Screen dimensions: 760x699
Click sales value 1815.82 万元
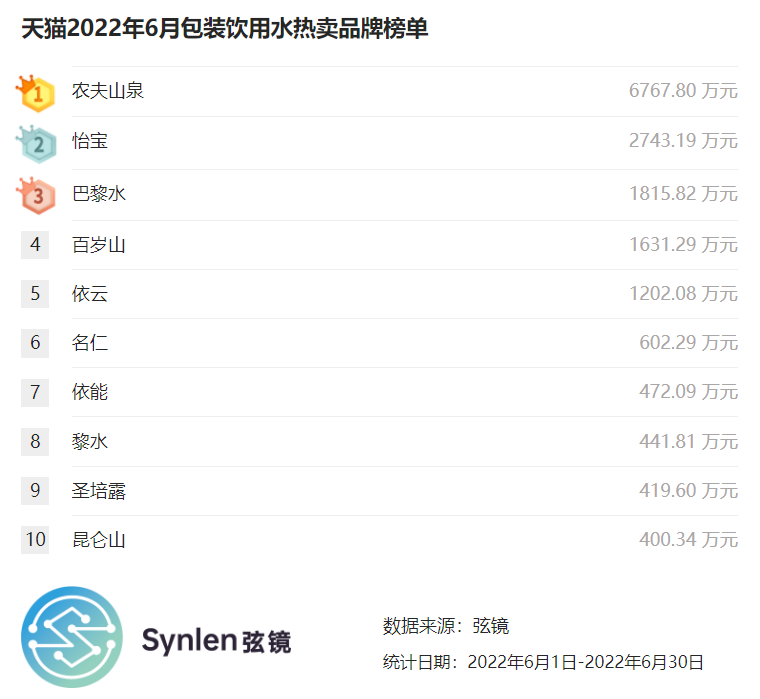coord(683,194)
